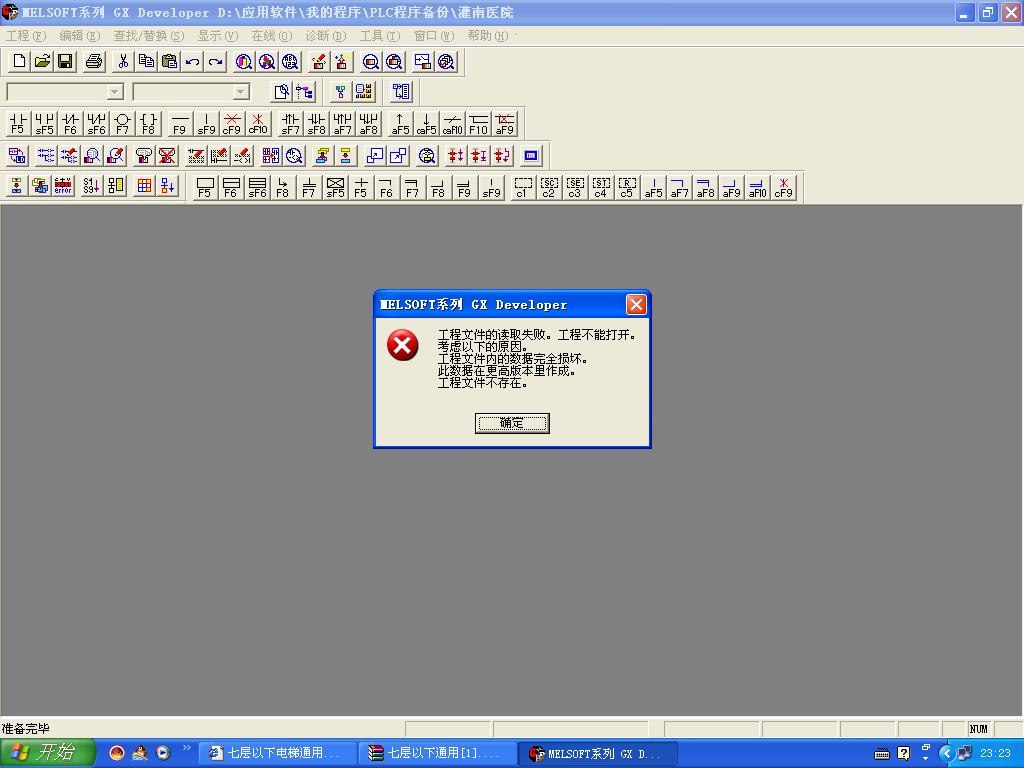
Task: Click the horizontal line F9 icon
Action: [179, 124]
